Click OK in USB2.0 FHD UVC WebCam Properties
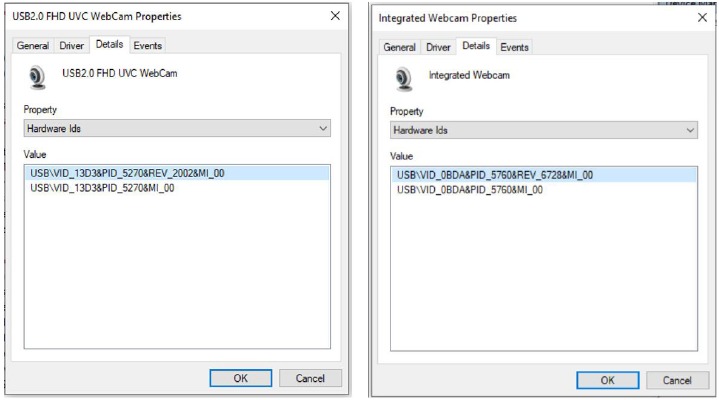The height and width of the screenshot is (400, 719). pyautogui.click(x=241, y=378)
